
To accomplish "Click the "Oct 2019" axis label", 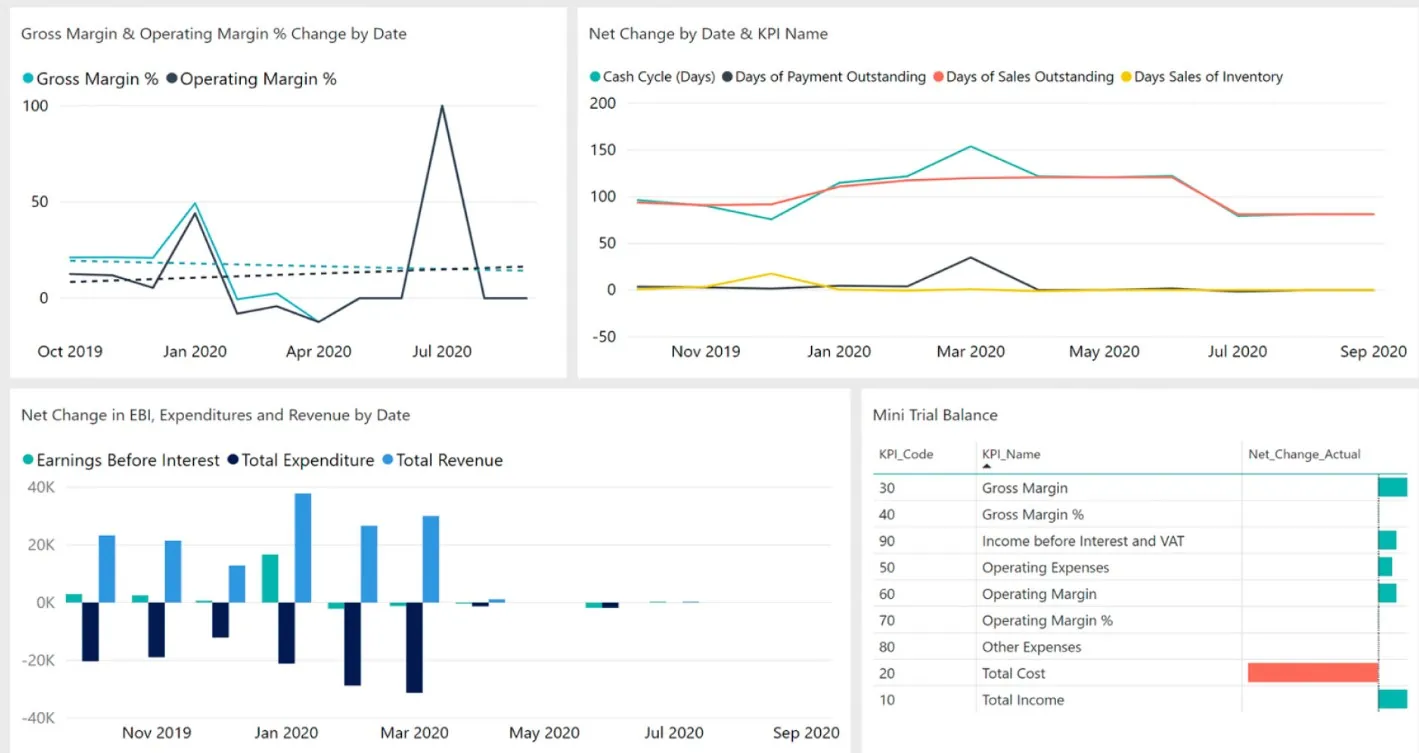I will [70, 351].
